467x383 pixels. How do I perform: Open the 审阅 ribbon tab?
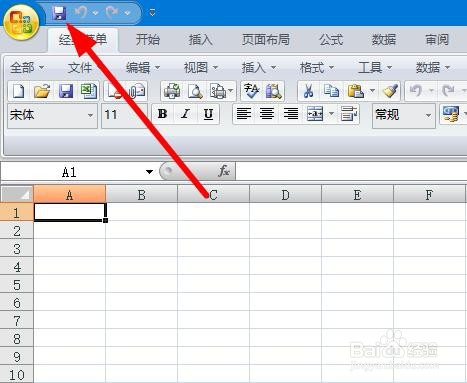click(437, 40)
